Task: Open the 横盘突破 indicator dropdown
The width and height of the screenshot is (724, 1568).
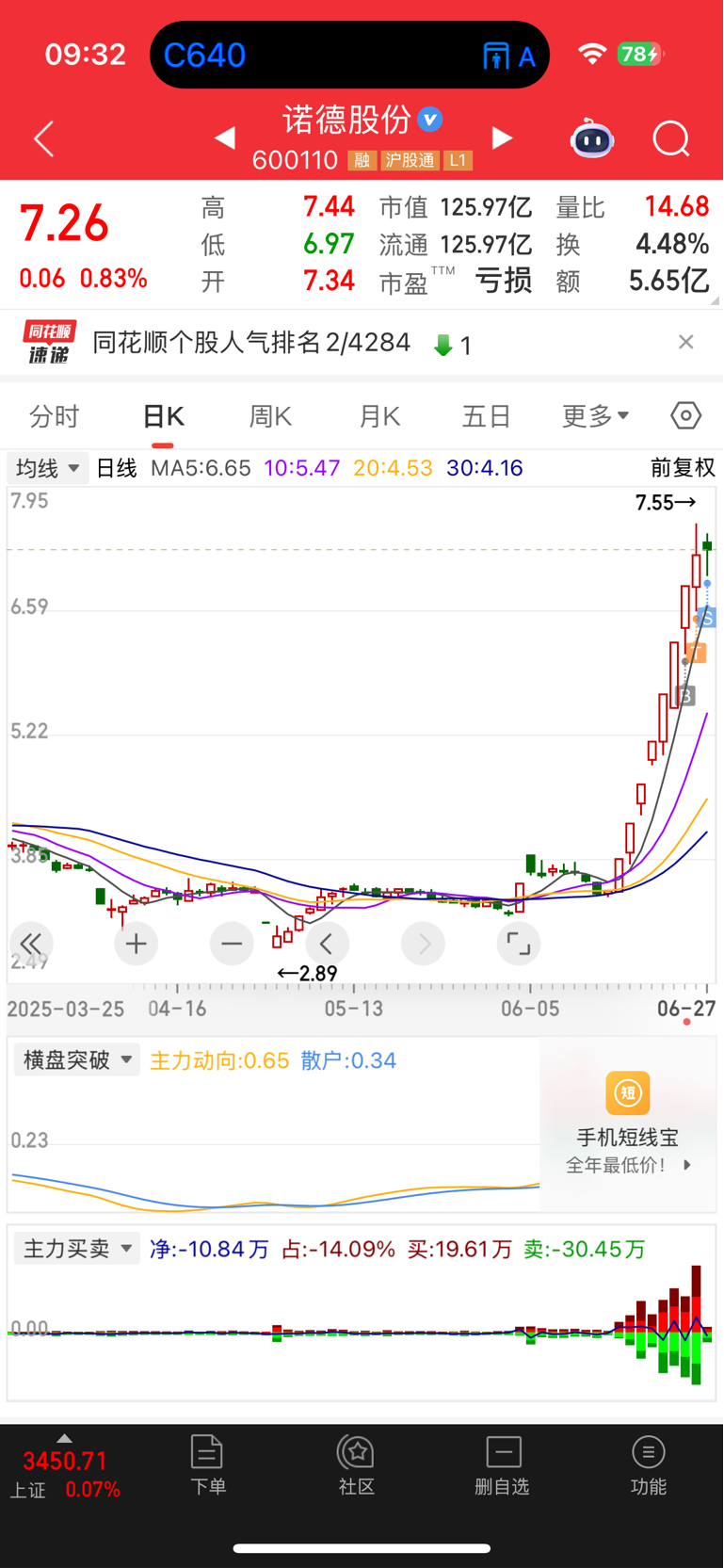Action: tap(75, 1059)
